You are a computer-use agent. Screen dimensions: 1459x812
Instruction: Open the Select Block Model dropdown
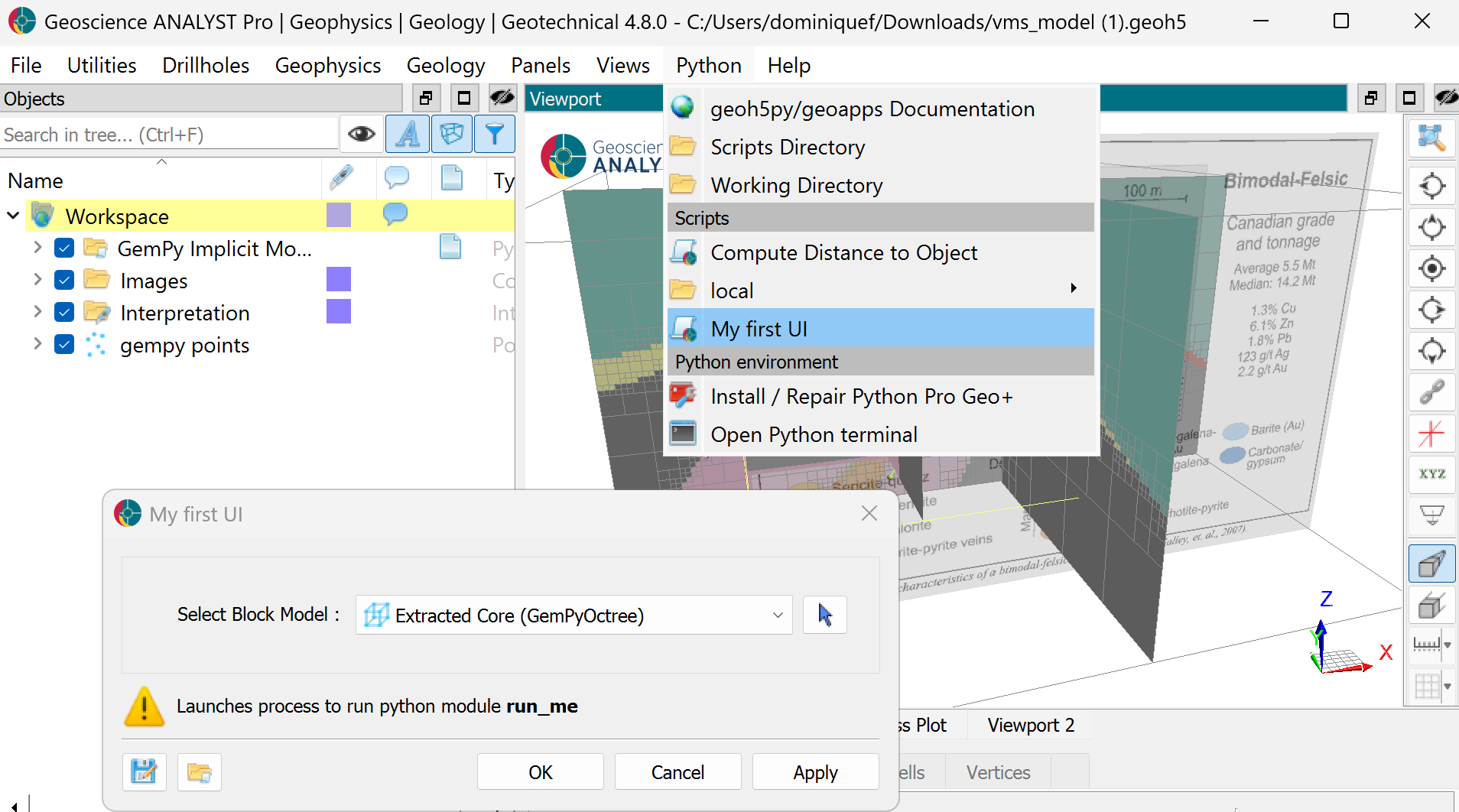pyautogui.click(x=574, y=615)
